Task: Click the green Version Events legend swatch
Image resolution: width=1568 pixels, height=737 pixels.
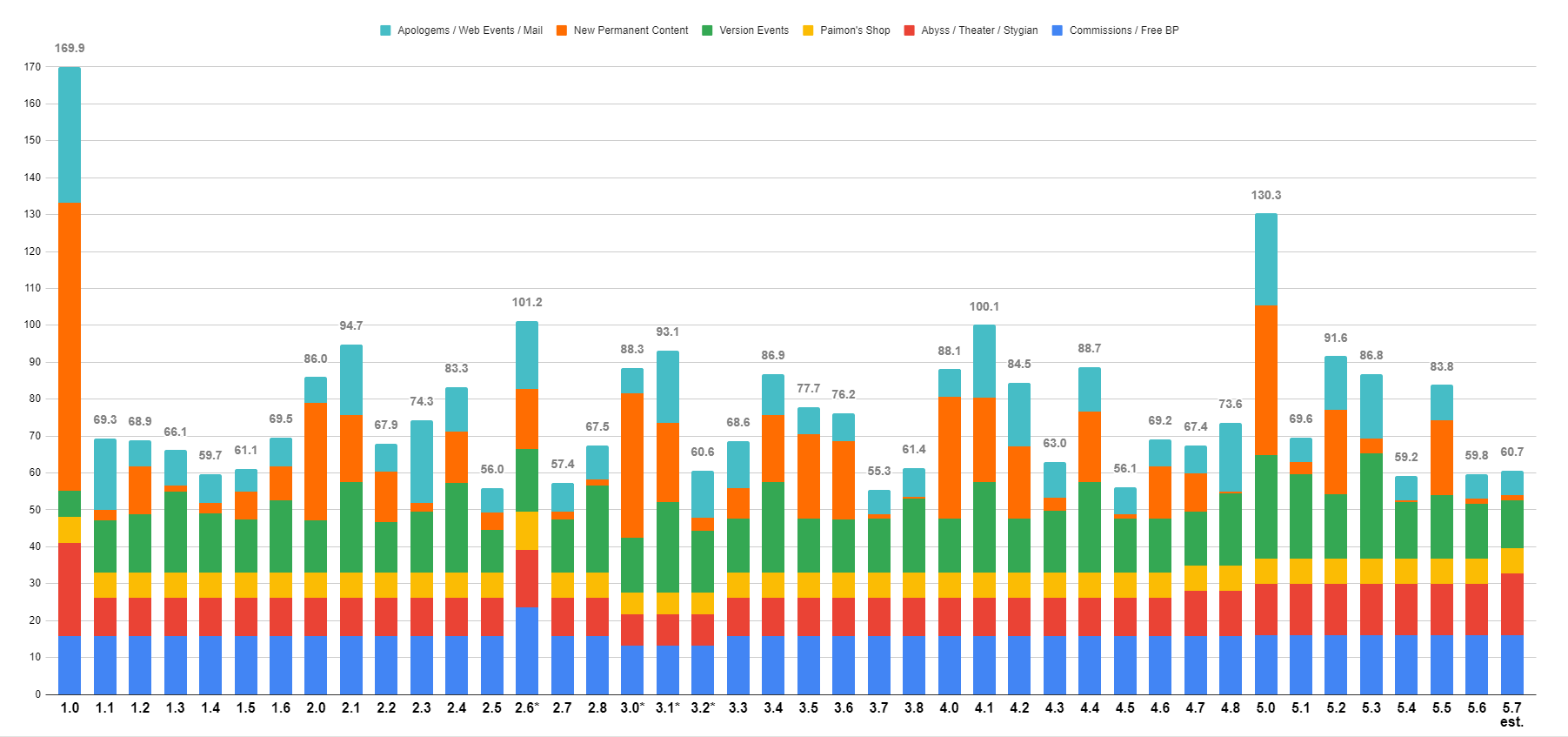Action: click(x=707, y=30)
